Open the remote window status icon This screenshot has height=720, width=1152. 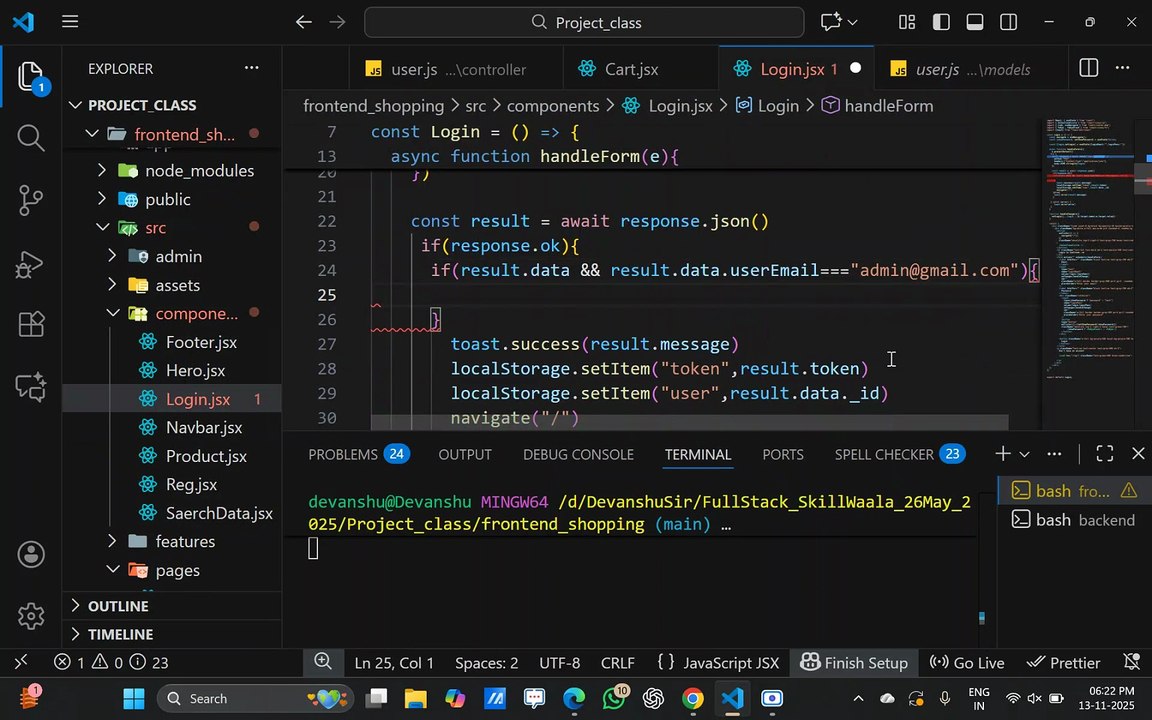click(21, 663)
